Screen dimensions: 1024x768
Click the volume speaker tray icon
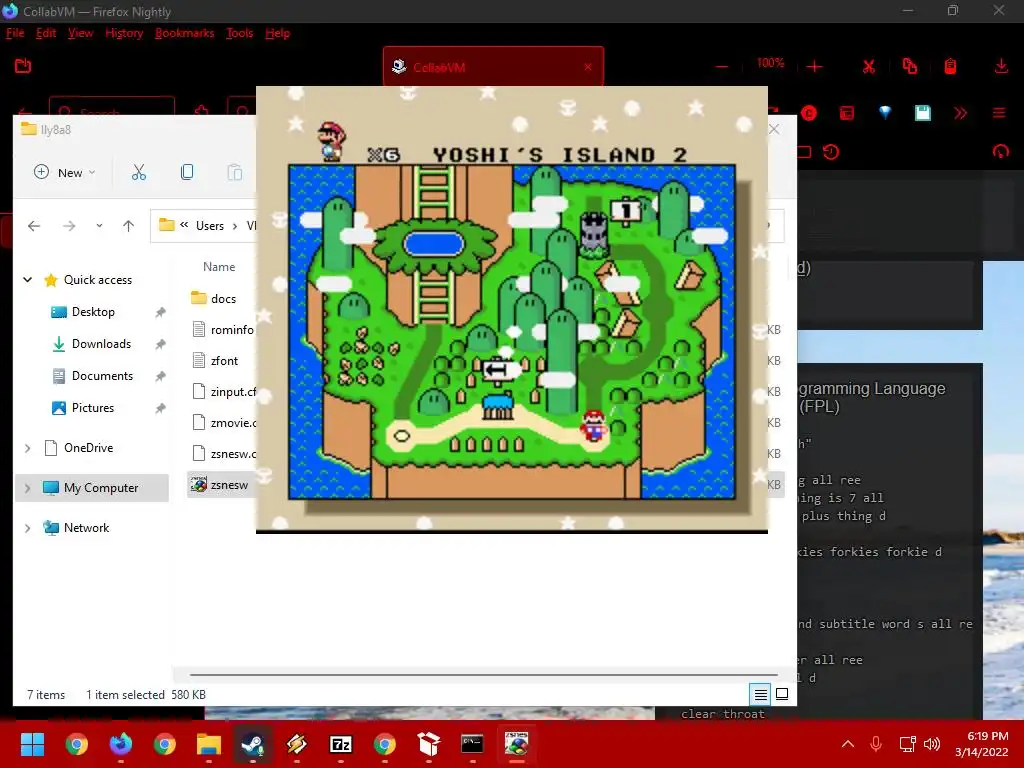click(x=932, y=744)
